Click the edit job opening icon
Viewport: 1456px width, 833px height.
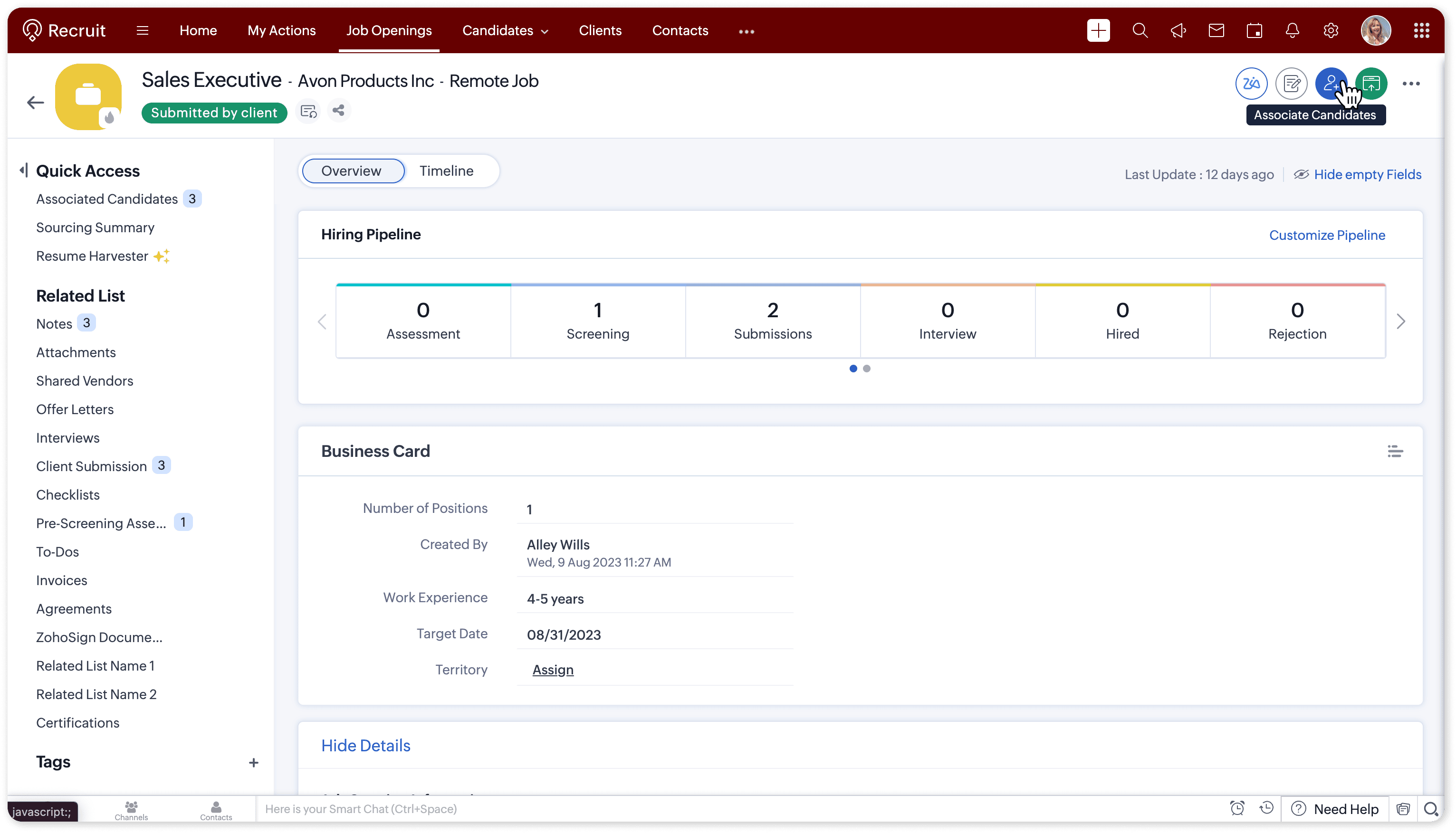(1291, 84)
